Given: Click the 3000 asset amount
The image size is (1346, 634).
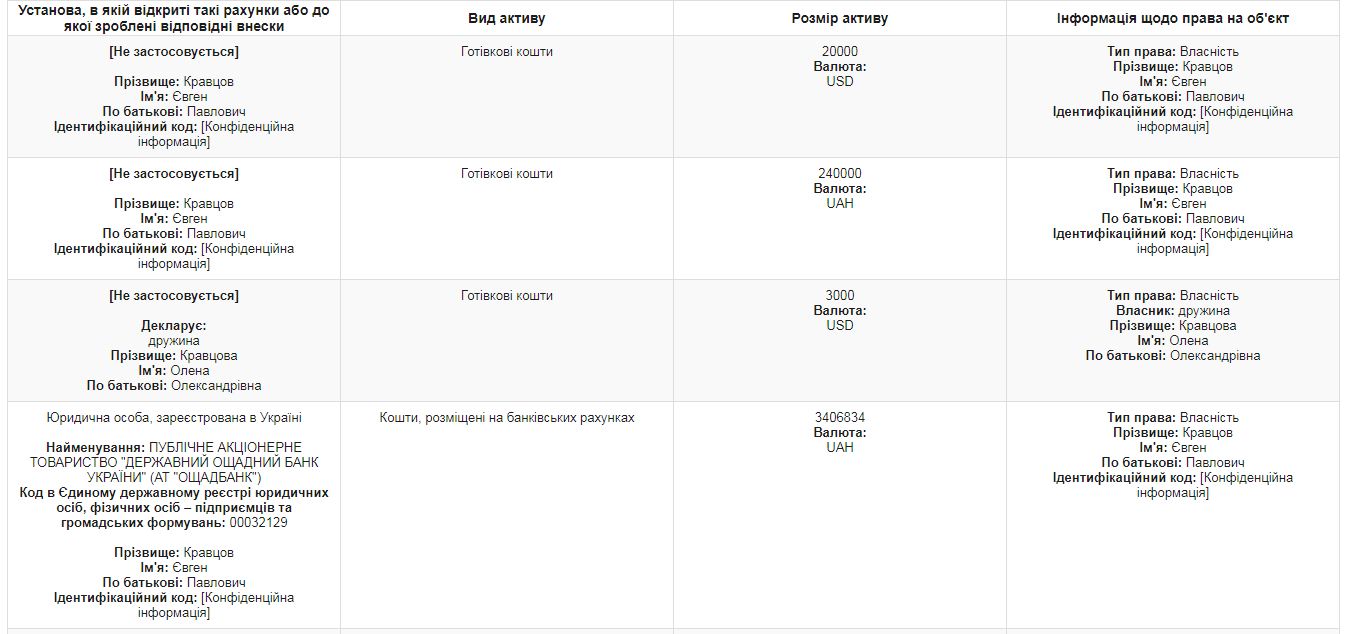Looking at the screenshot, I should (839, 296).
